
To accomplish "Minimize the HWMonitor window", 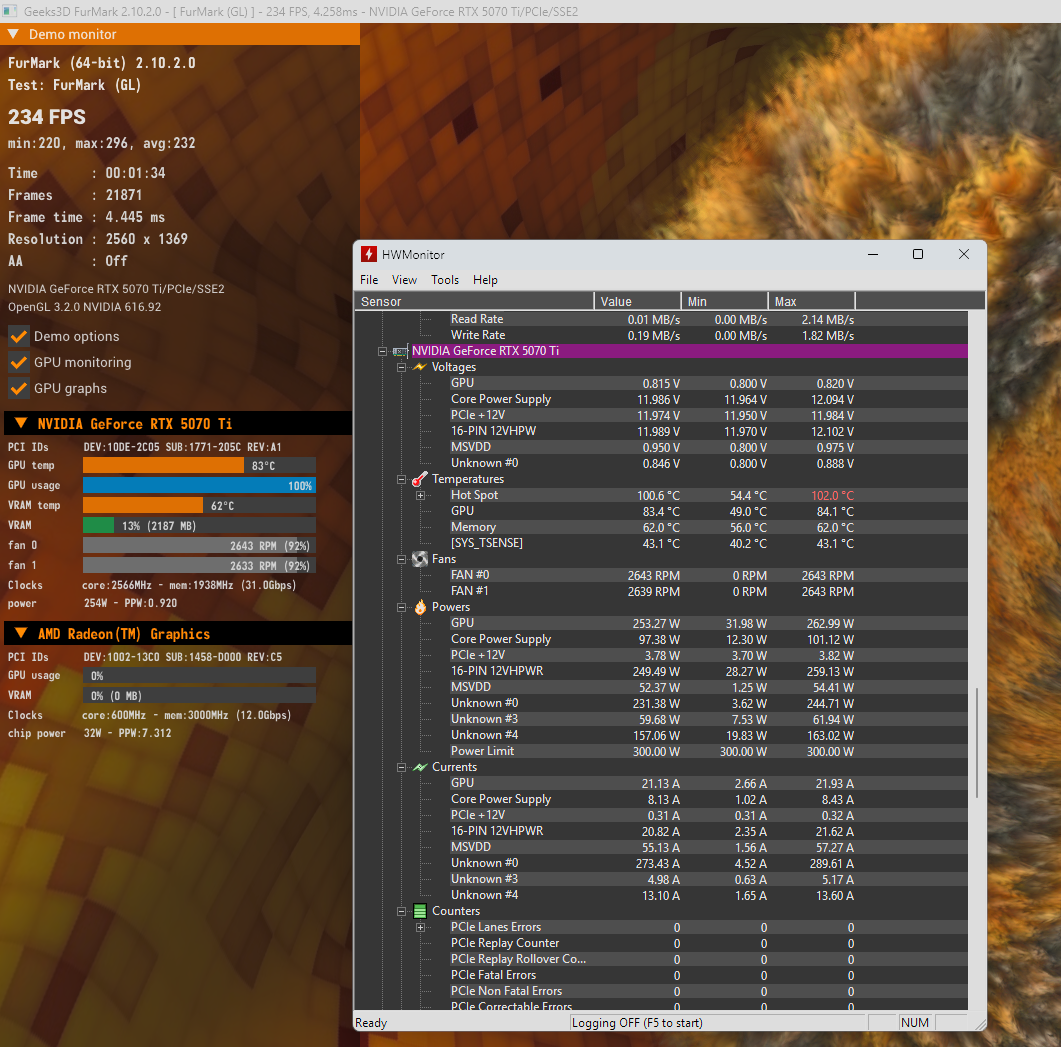I will 873,254.
